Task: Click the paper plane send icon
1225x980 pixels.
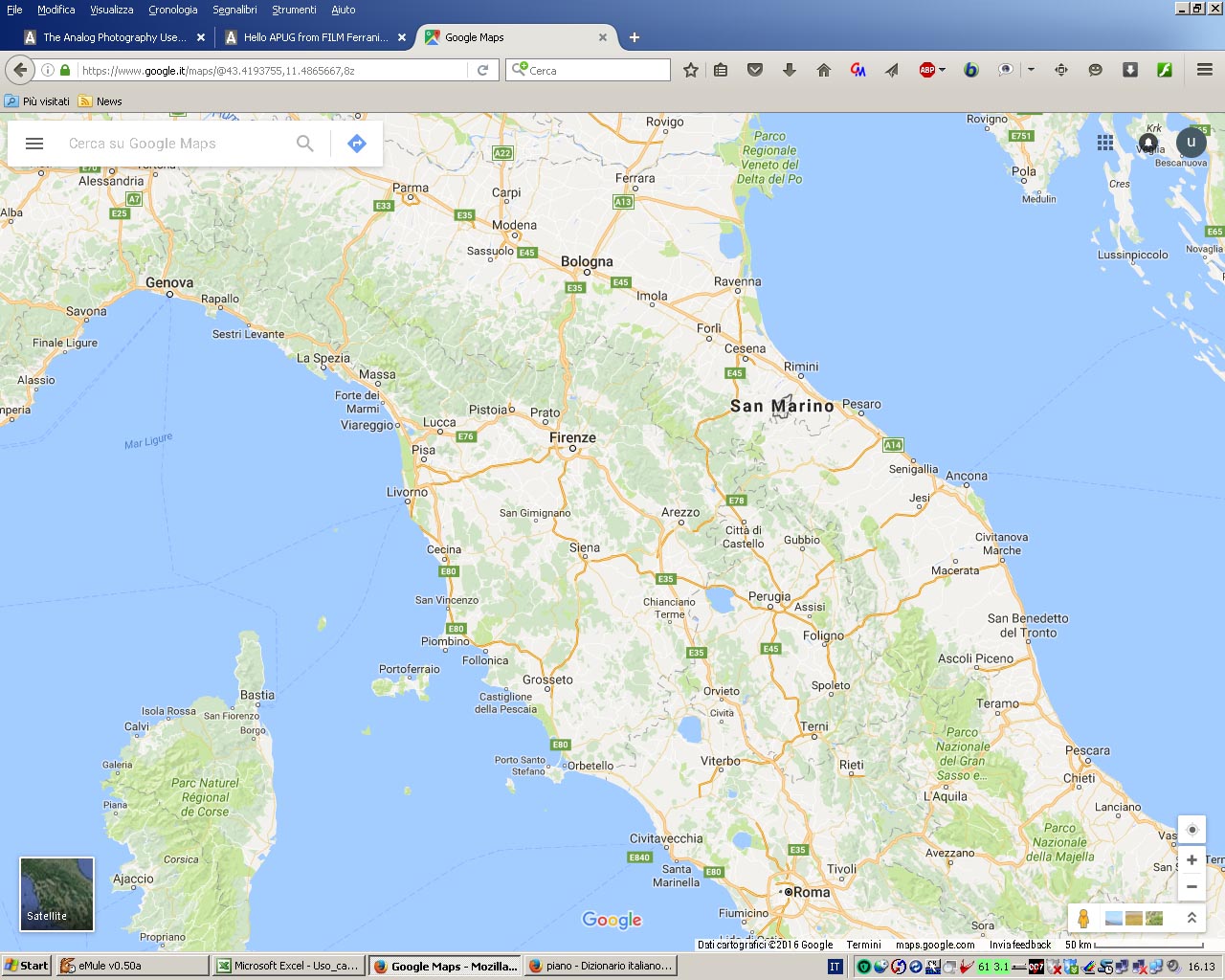Action: click(x=892, y=70)
